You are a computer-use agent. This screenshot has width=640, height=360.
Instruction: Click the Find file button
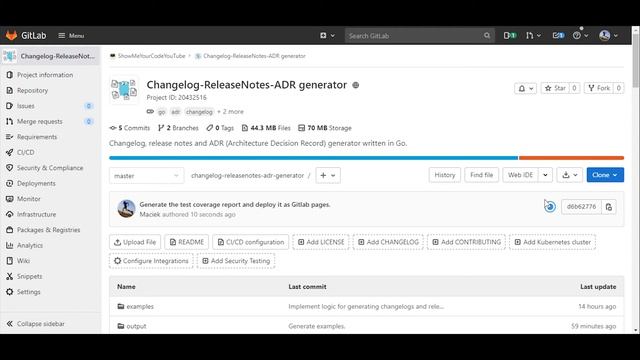pos(481,175)
